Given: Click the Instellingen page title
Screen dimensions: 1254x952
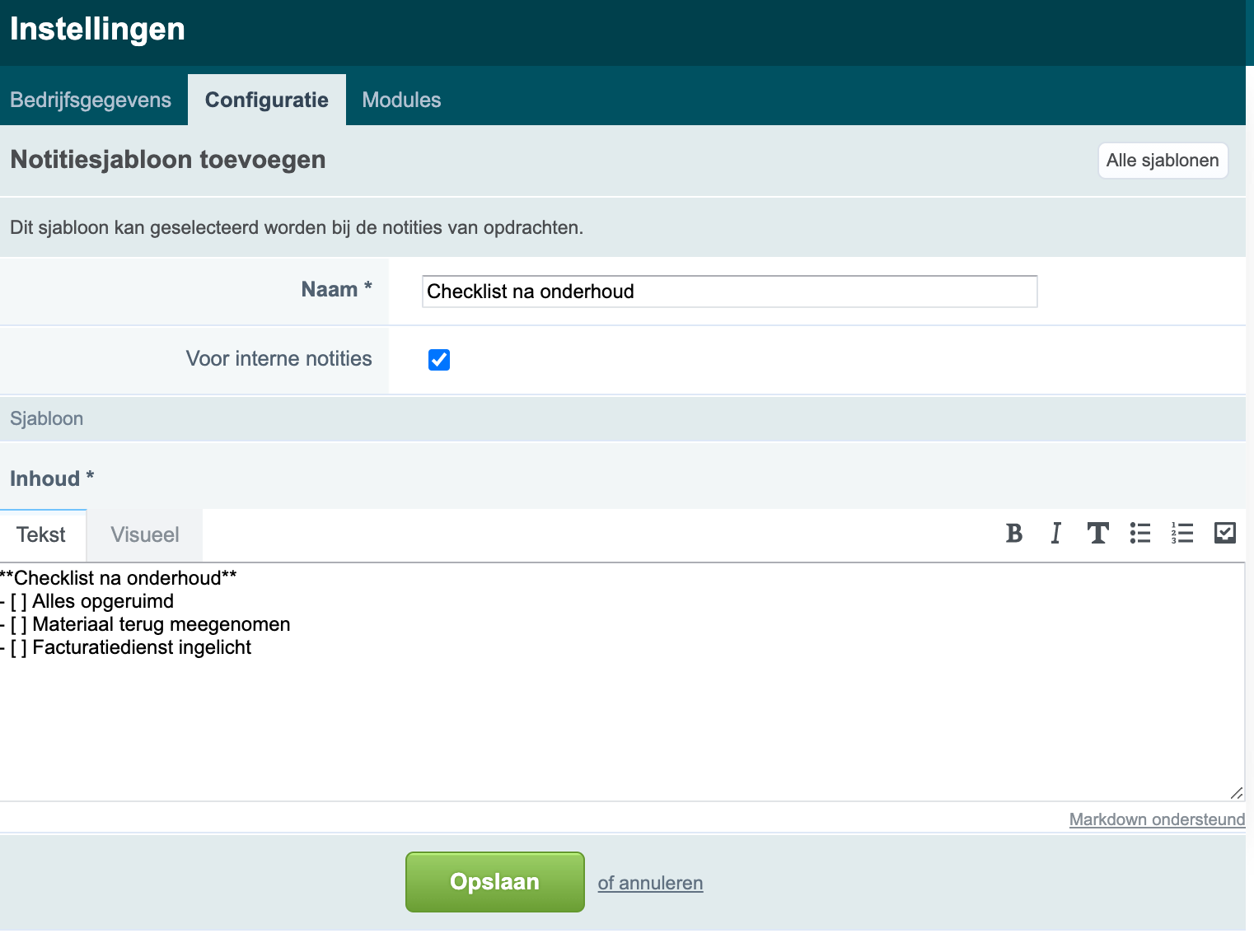Looking at the screenshot, I should [x=97, y=29].
